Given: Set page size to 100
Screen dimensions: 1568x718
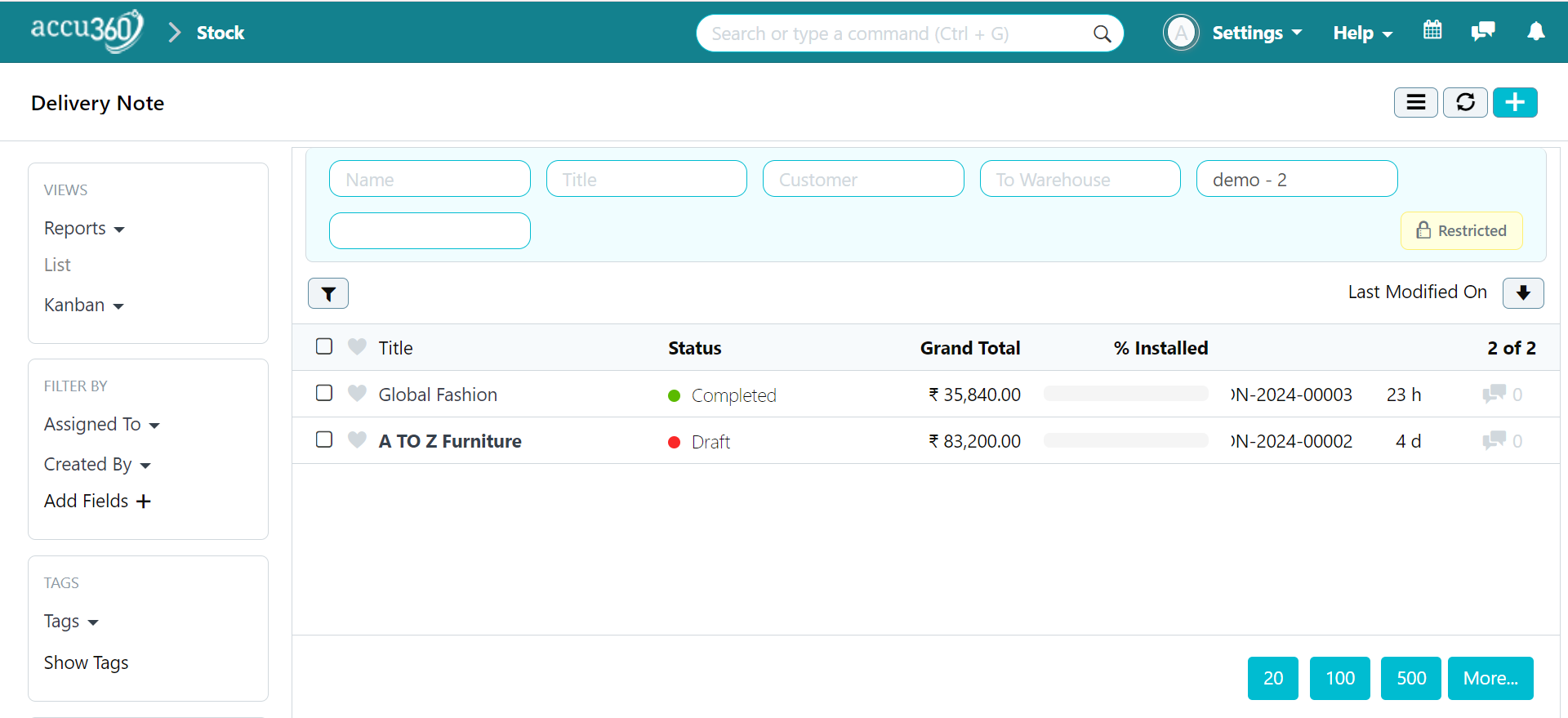Looking at the screenshot, I should coord(1340,678).
